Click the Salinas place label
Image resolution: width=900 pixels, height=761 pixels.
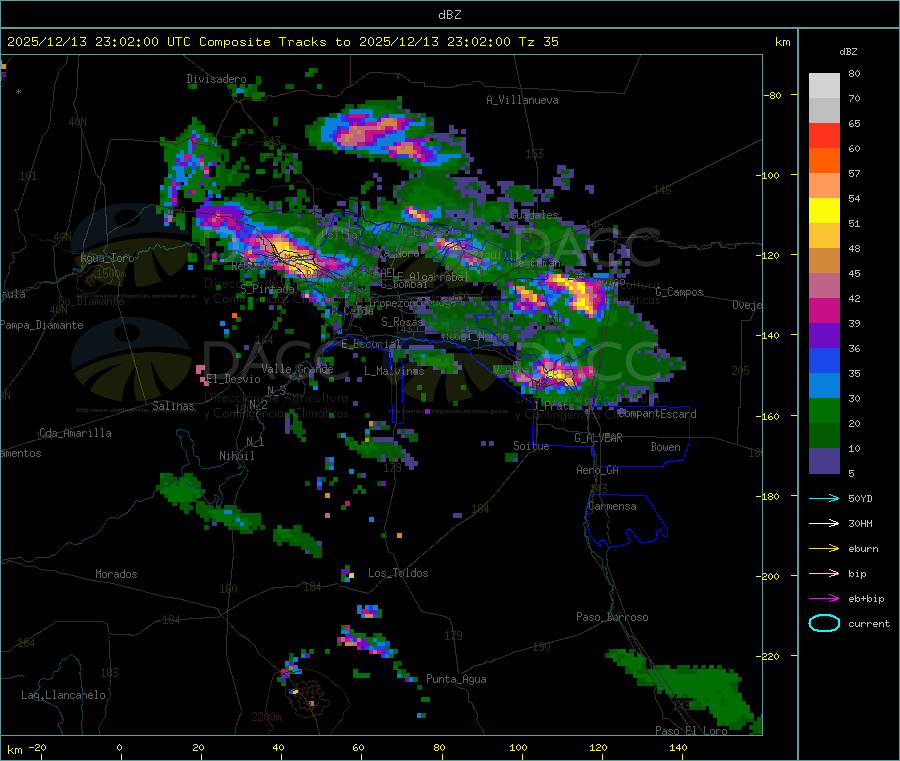[x=173, y=406]
